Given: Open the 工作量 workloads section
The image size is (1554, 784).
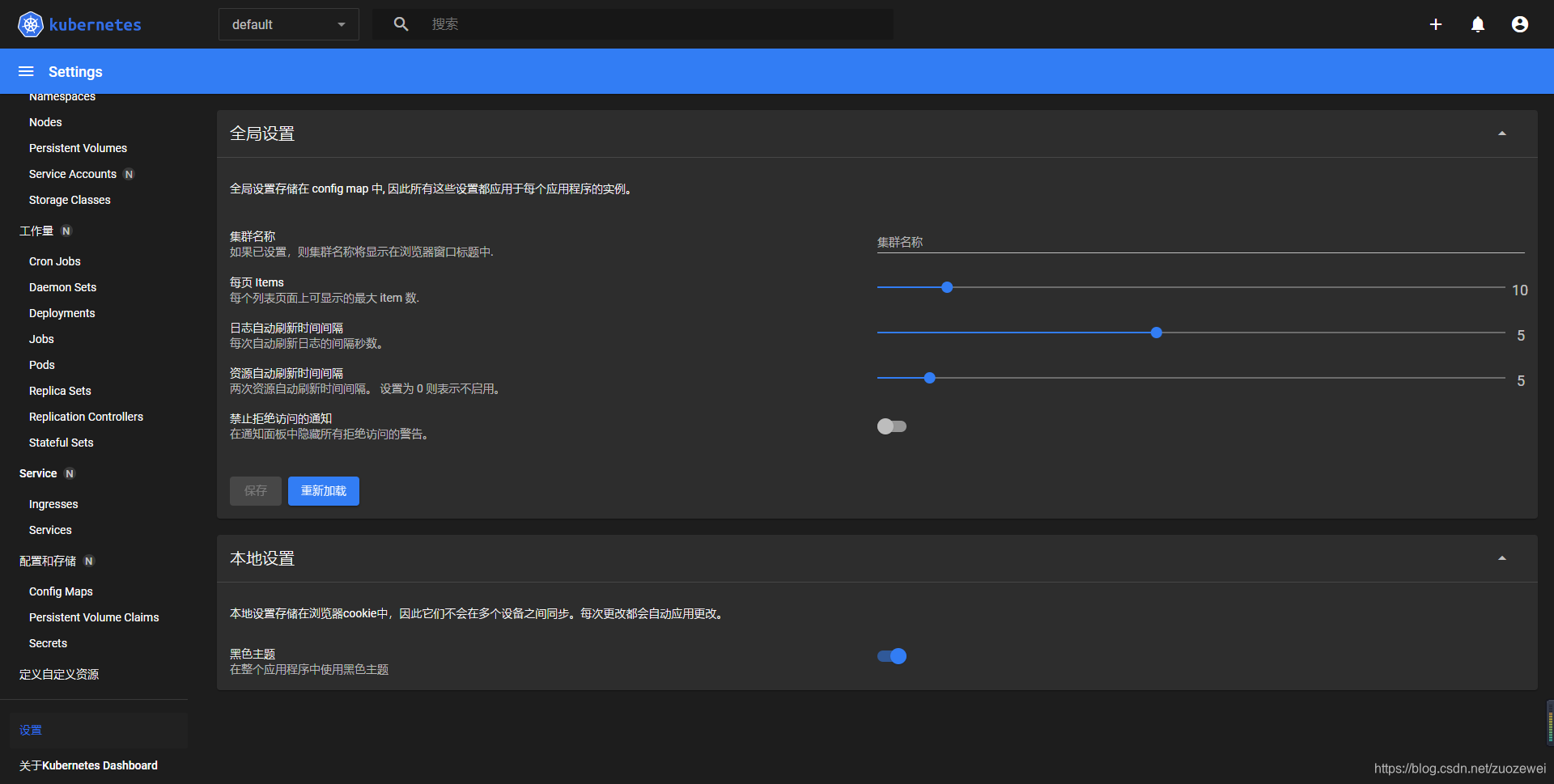Looking at the screenshot, I should [x=36, y=231].
